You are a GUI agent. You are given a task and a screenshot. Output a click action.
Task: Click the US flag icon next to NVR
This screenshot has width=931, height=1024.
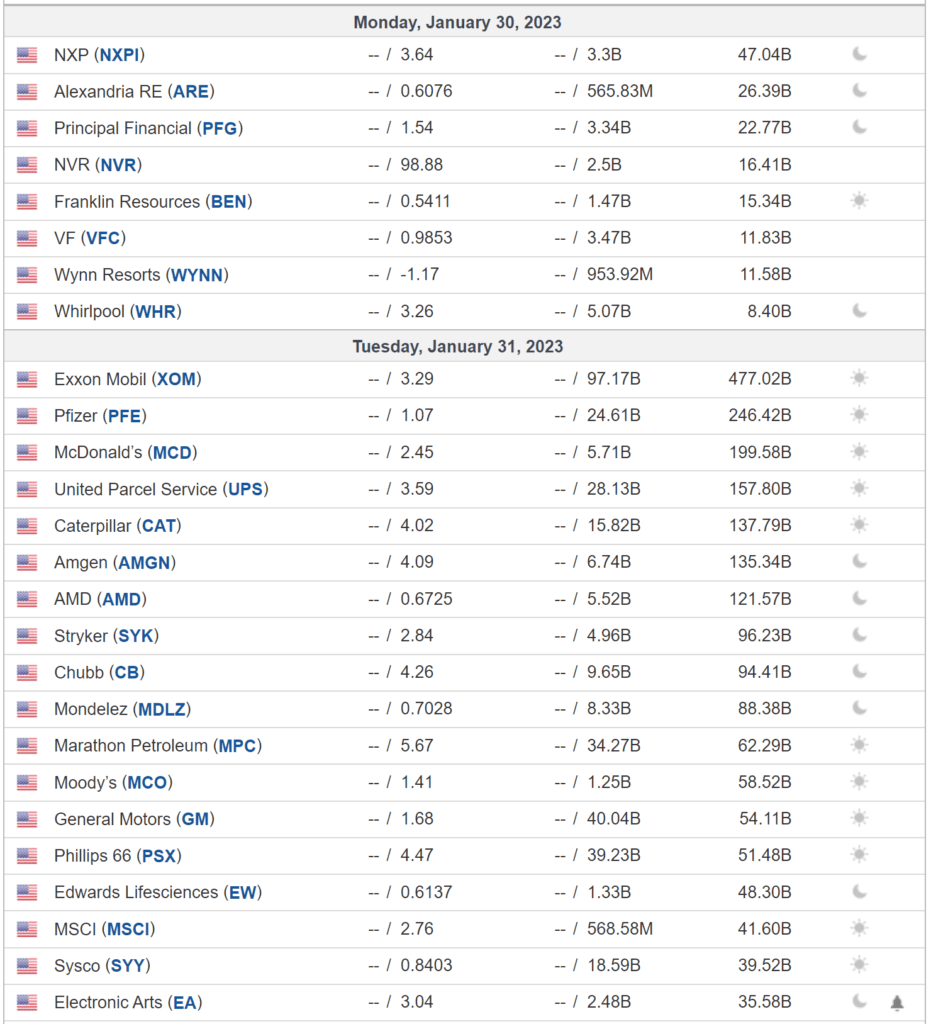pyautogui.click(x=27, y=165)
